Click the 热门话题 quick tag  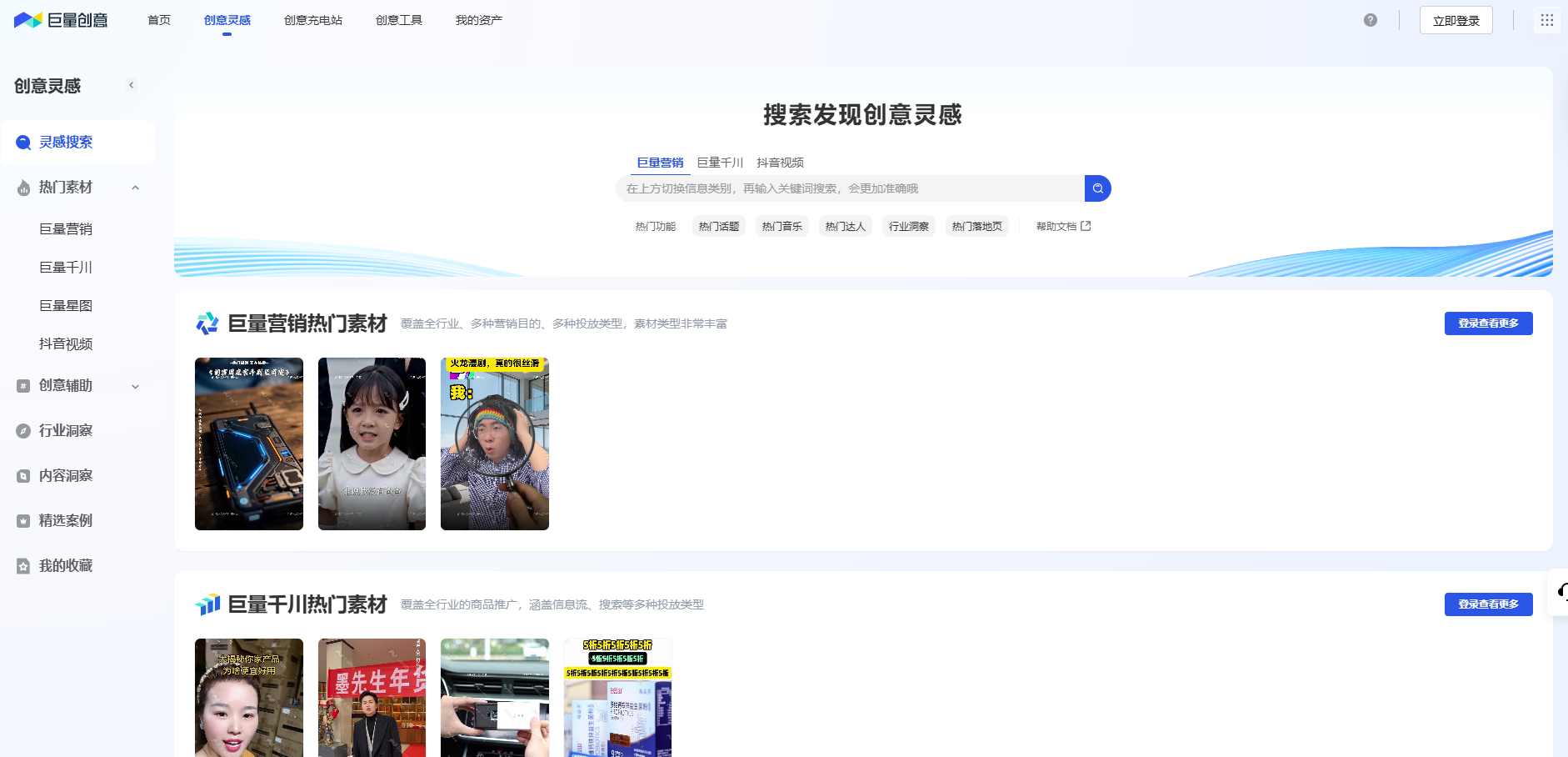point(719,226)
